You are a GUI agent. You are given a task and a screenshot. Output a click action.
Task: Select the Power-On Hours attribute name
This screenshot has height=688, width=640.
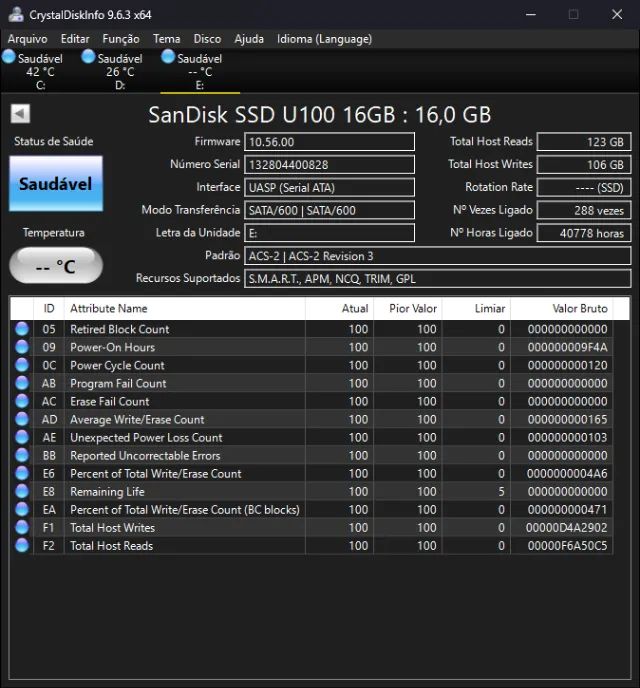(x=112, y=347)
